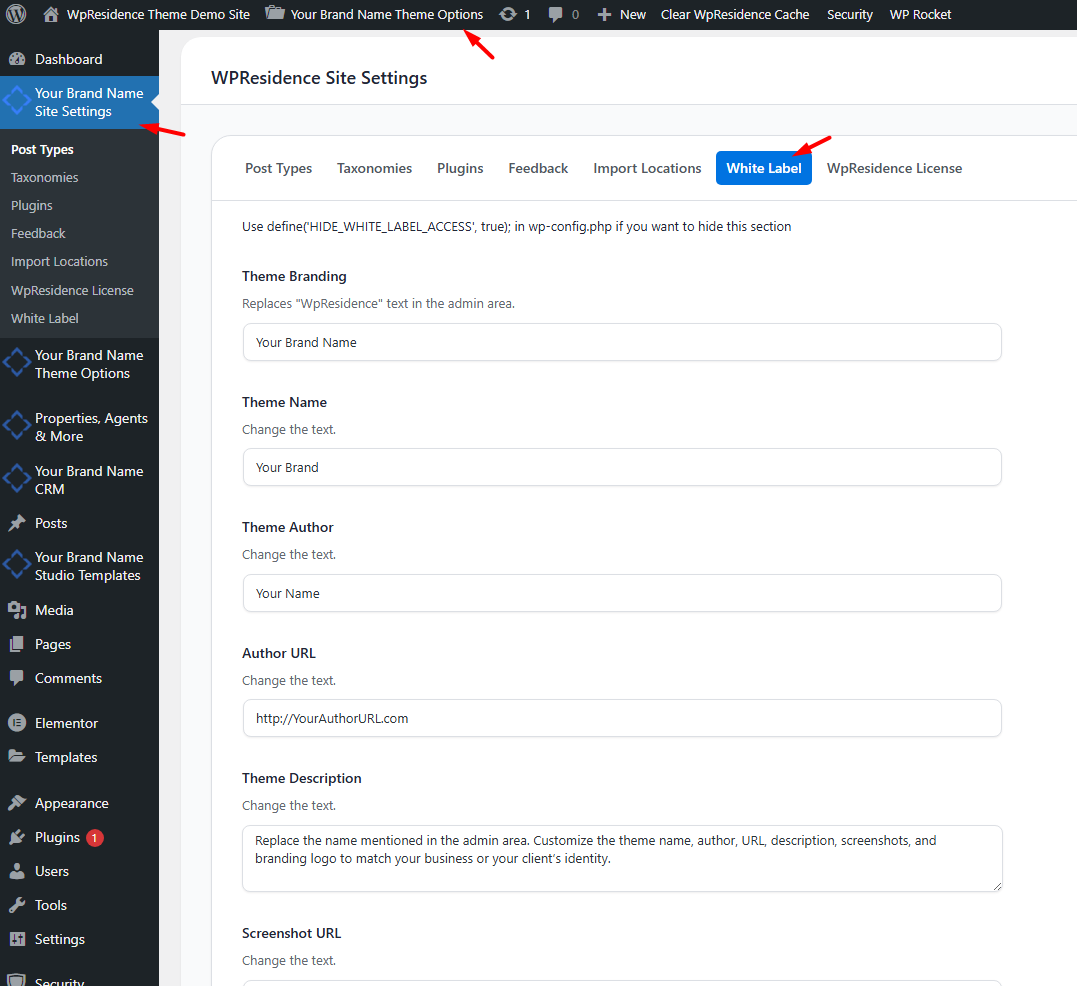Click the pushpin icon for Posts
Screen dimensions: 1077x986
coord(17,523)
